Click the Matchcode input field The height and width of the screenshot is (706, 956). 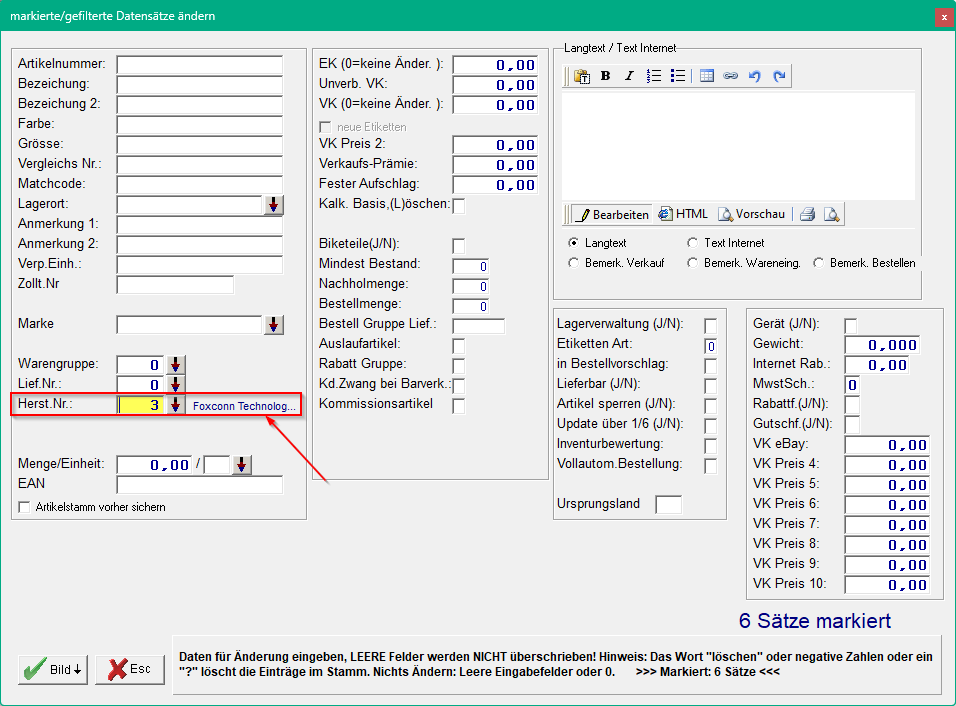(x=199, y=185)
